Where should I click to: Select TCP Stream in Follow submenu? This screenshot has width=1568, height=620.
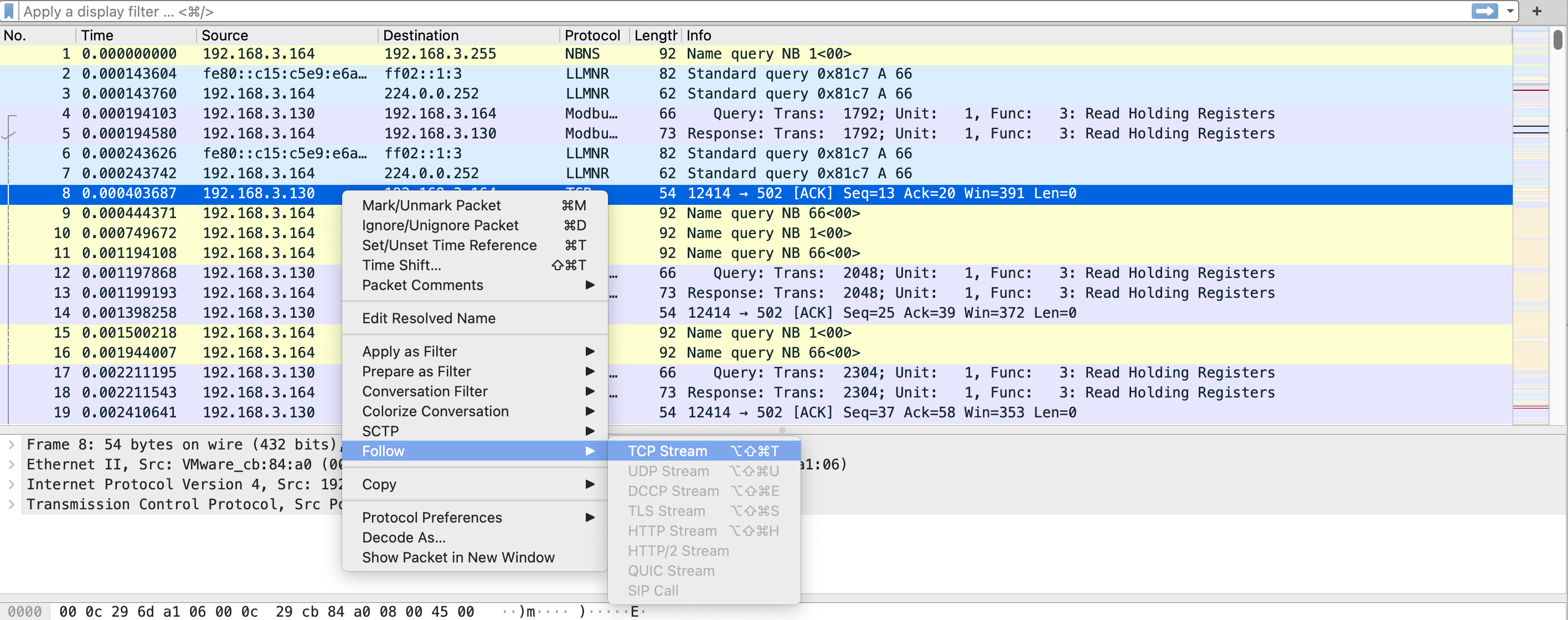(667, 451)
